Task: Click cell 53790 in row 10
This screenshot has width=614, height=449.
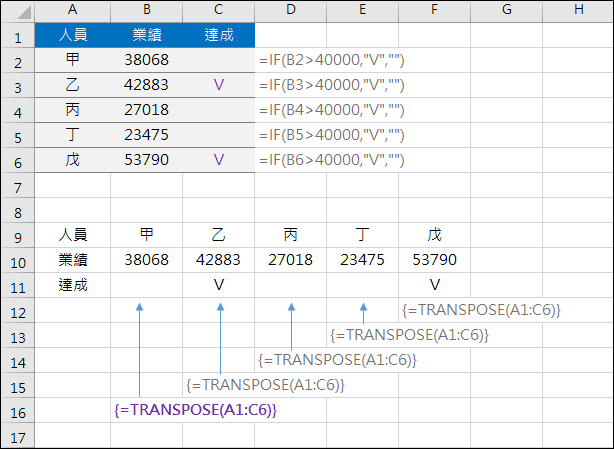Action: (x=434, y=260)
